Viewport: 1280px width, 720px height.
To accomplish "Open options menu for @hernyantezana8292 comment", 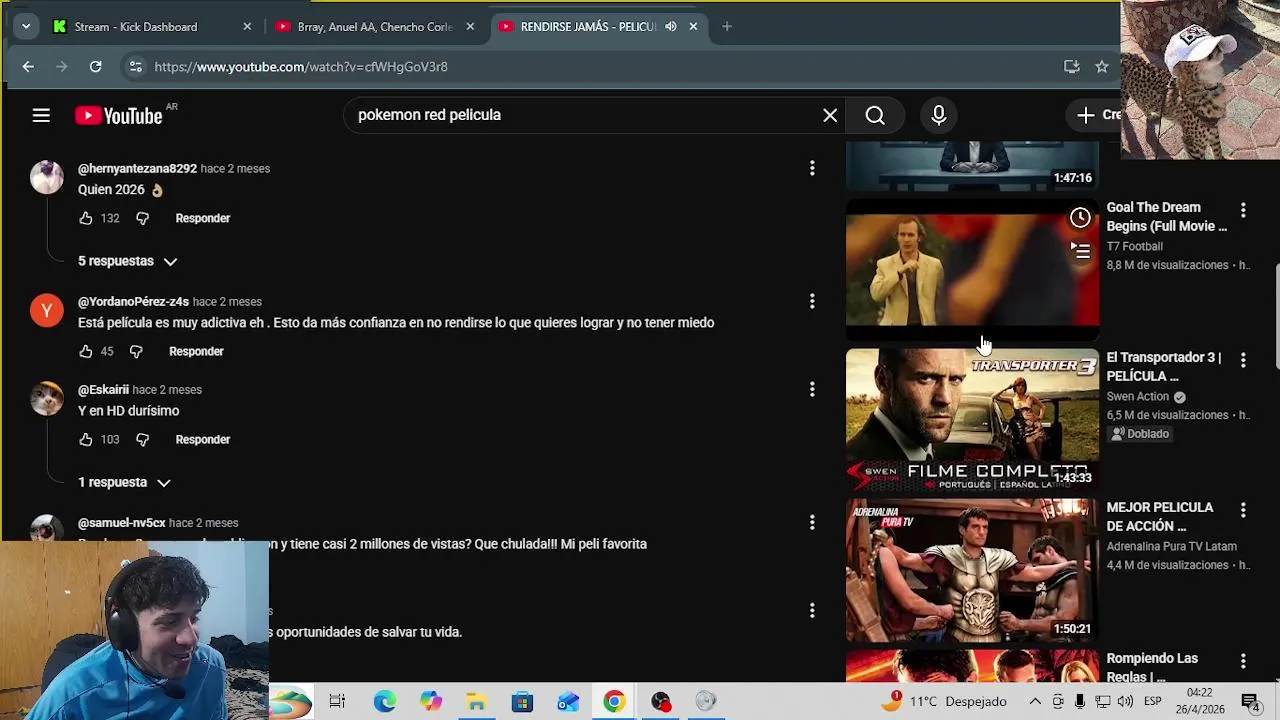I will coord(812,168).
